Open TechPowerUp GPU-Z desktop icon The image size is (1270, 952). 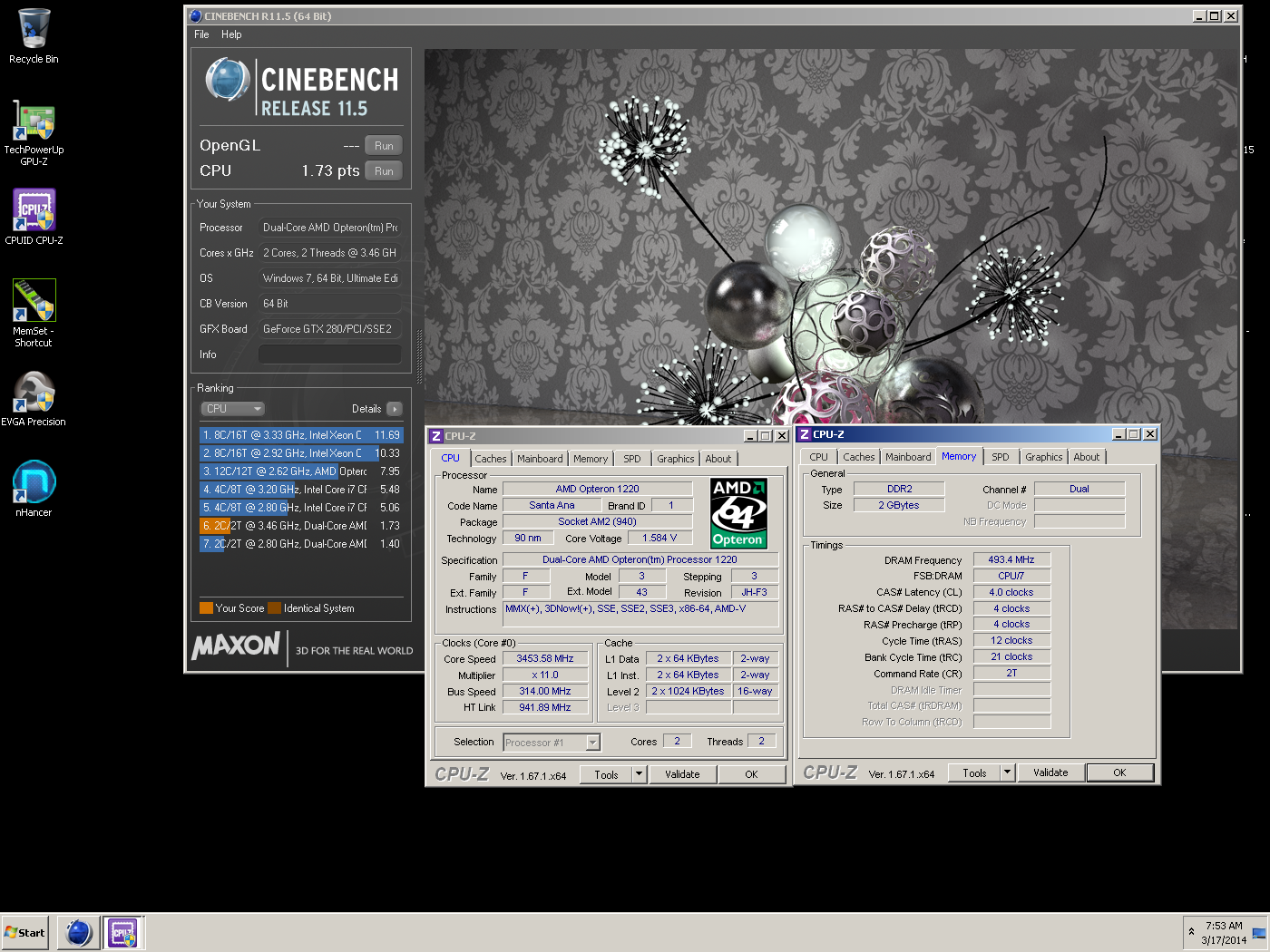click(34, 132)
